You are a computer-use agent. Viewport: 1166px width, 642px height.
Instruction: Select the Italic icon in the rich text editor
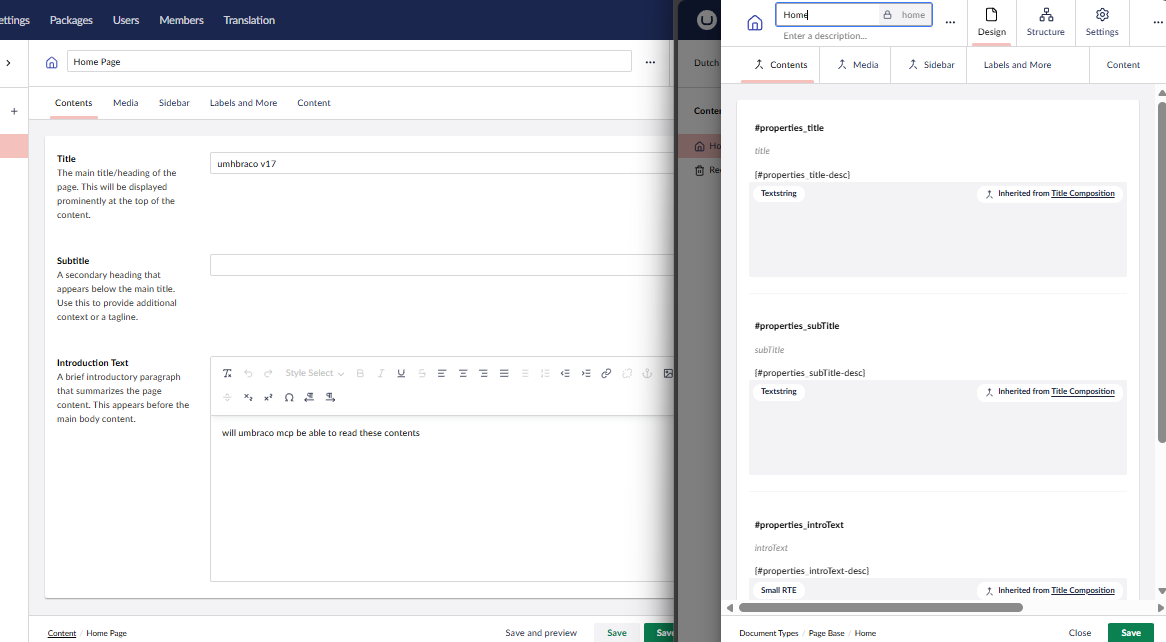[381, 373]
